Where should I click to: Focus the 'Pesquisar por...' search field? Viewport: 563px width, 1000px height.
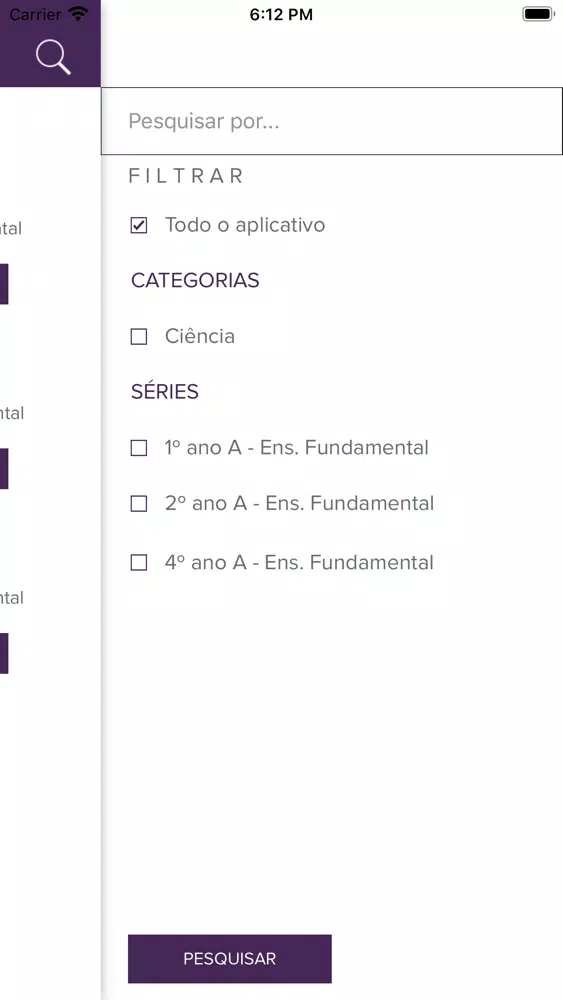[x=332, y=121]
